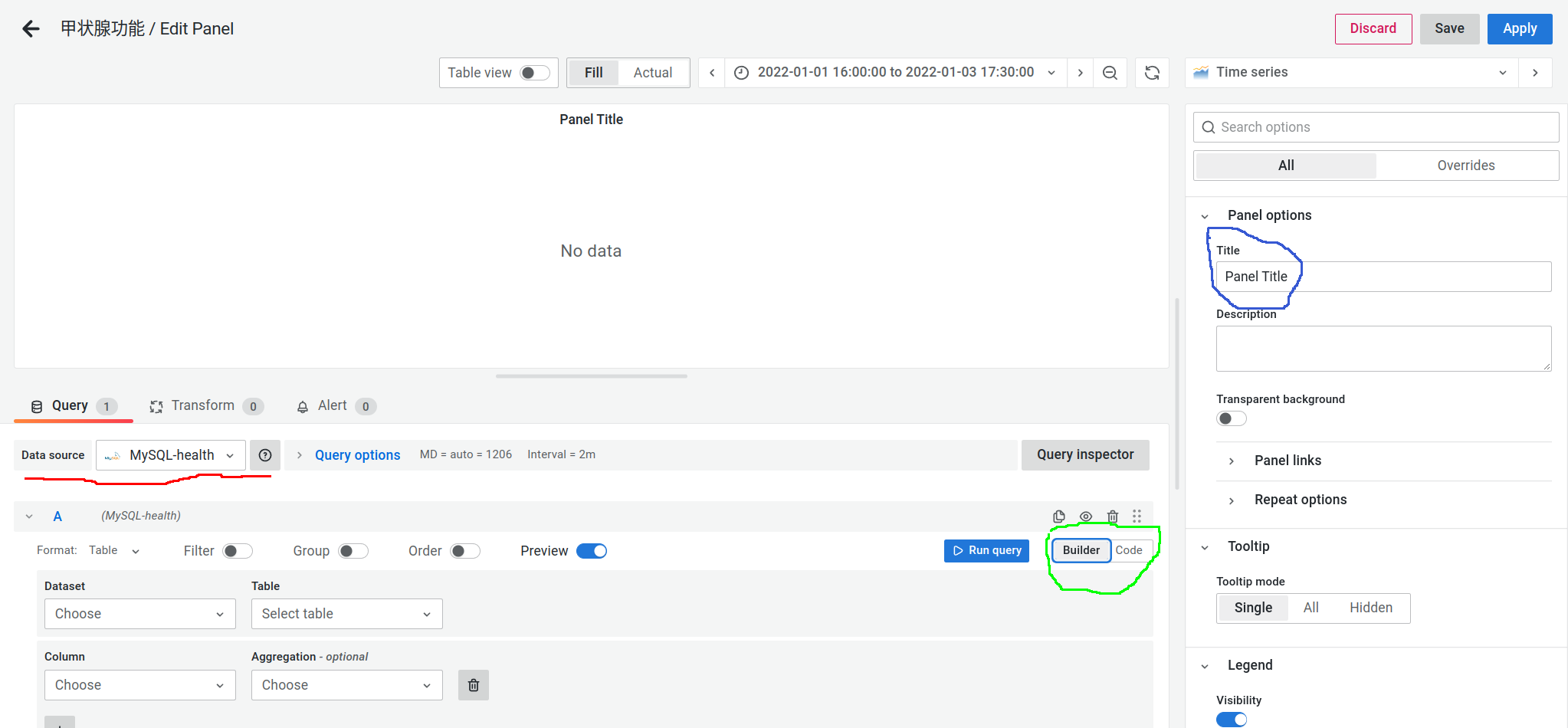Viewport: 1568px width, 728px height.
Task: Zoom out the time range
Action: [x=1110, y=73]
